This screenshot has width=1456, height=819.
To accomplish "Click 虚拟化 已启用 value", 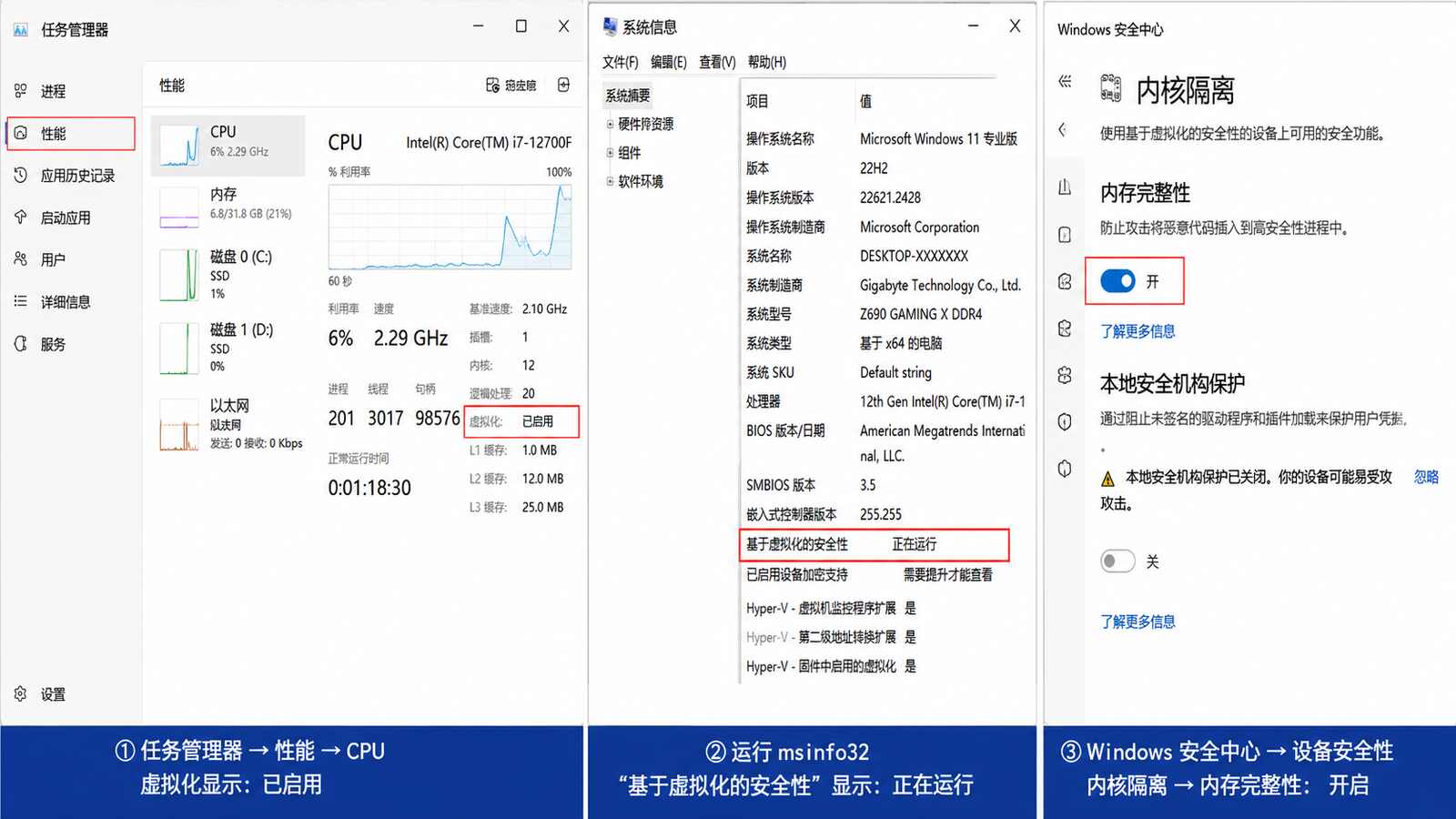I will point(538,421).
